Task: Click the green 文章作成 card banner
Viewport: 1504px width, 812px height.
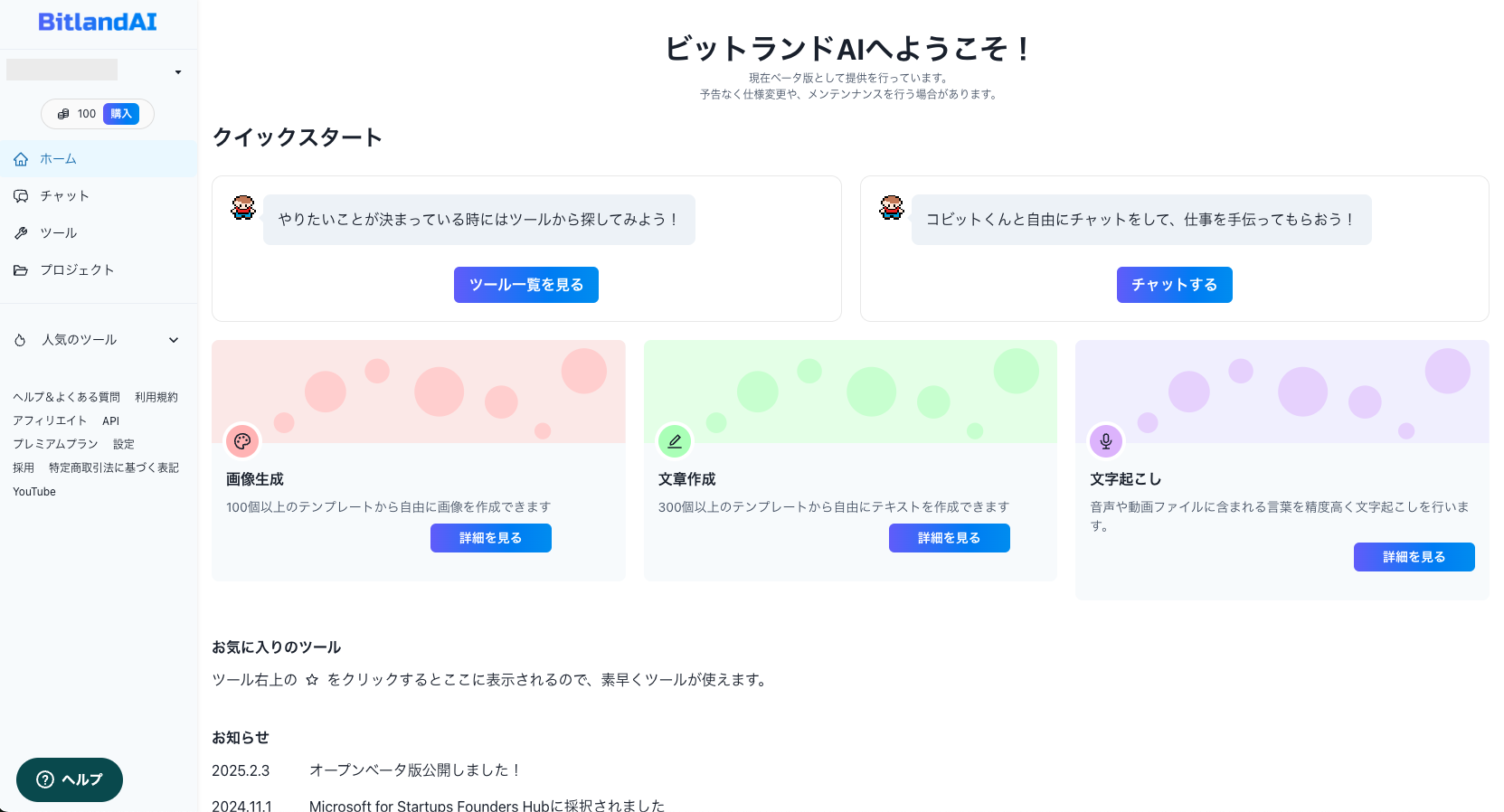Action: coord(850,392)
